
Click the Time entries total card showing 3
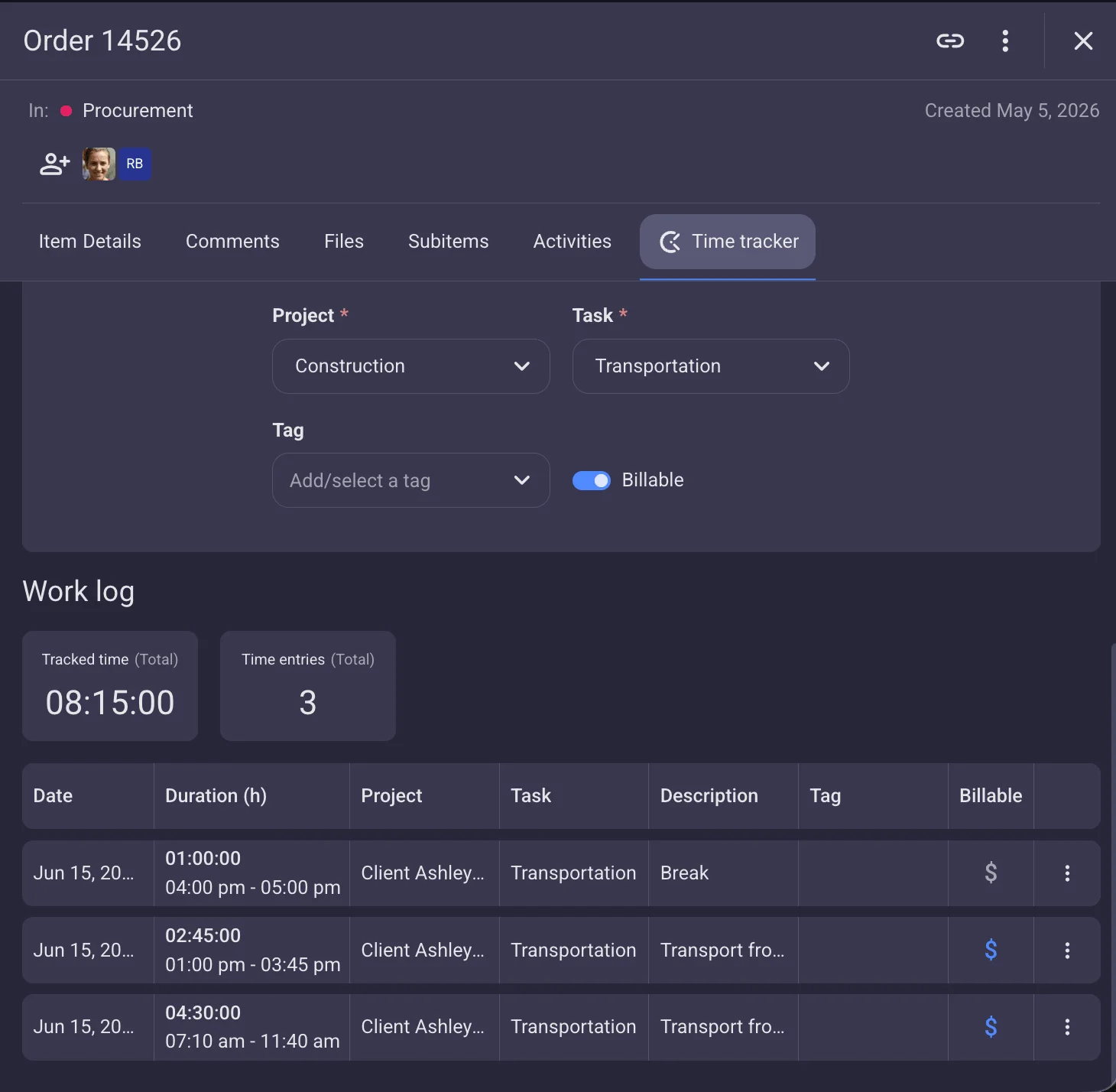tap(308, 686)
